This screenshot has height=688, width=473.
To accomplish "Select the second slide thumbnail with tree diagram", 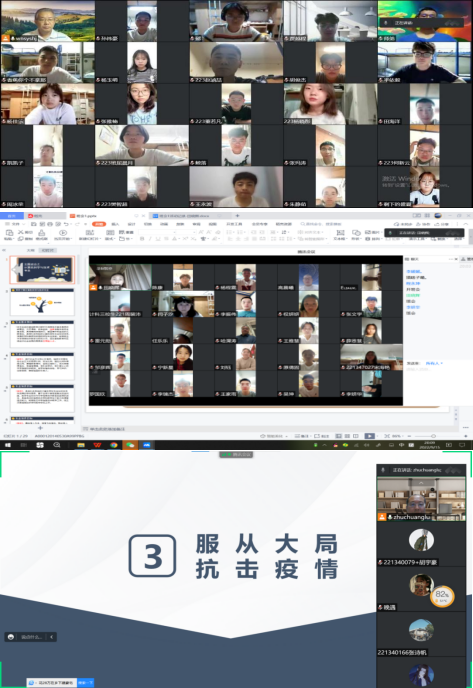I will coord(43,302).
